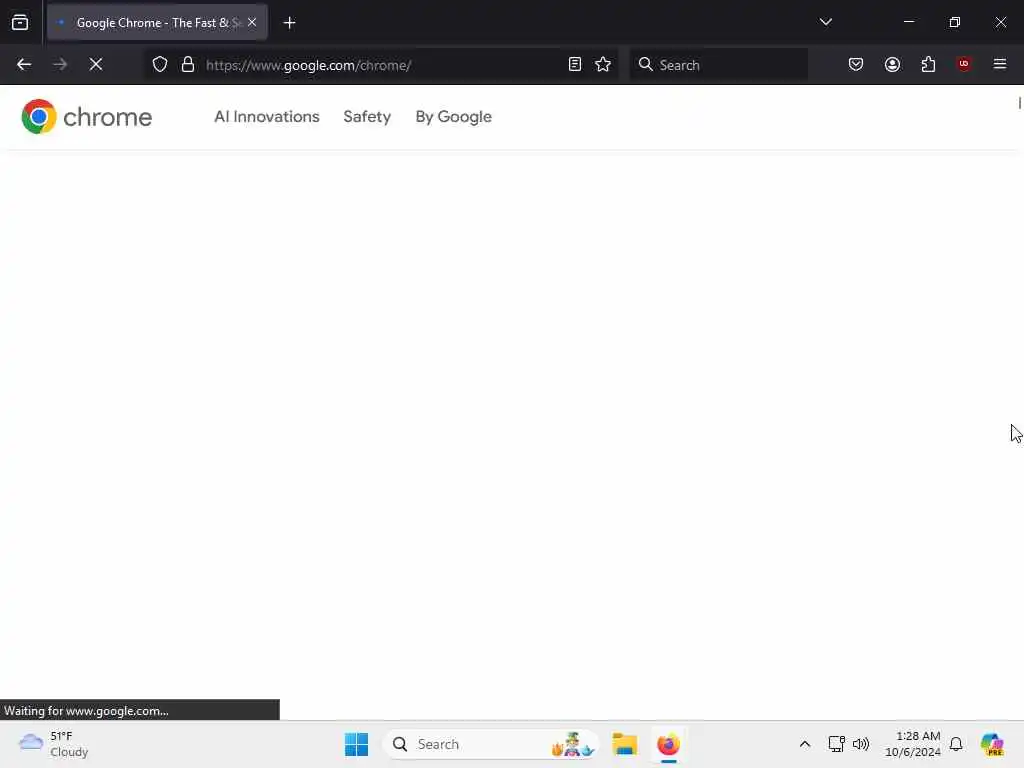
Task: Minimize the Firefox window
Action: pos(909,22)
